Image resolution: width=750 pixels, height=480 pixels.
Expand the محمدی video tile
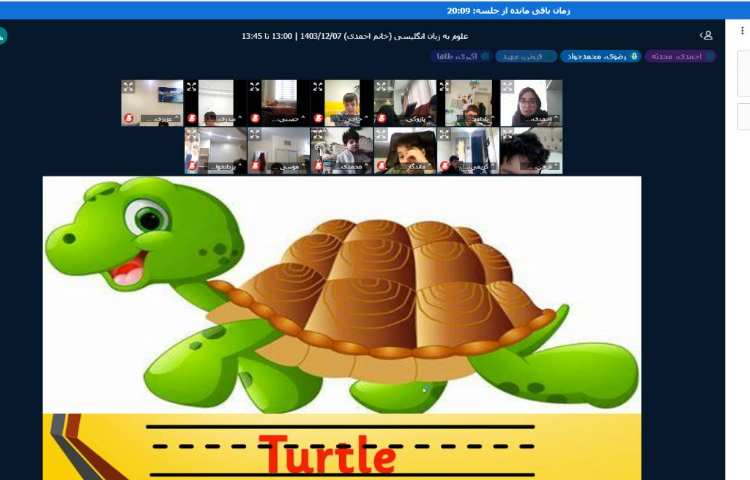click(318, 134)
